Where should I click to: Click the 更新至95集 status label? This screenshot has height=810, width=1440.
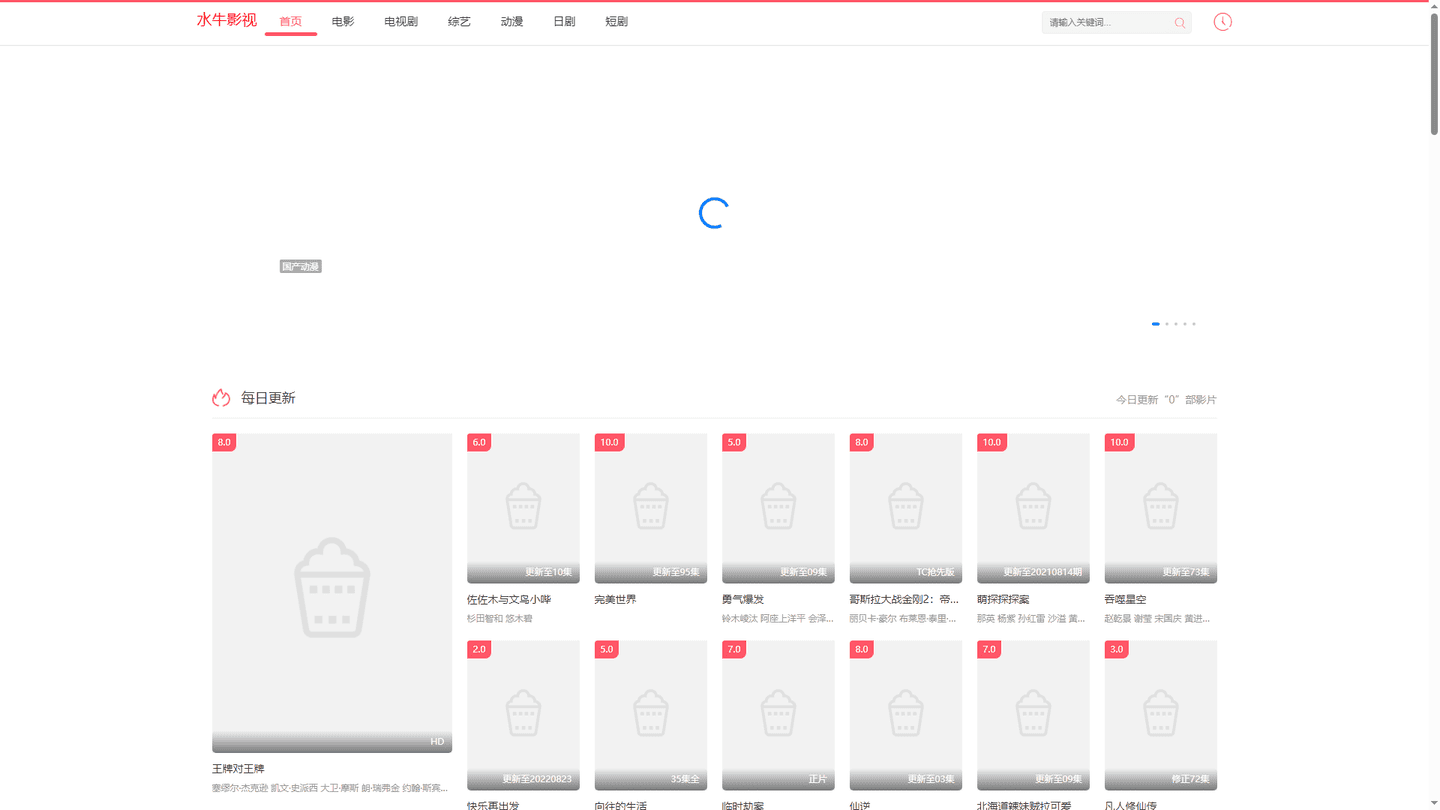[676, 573]
